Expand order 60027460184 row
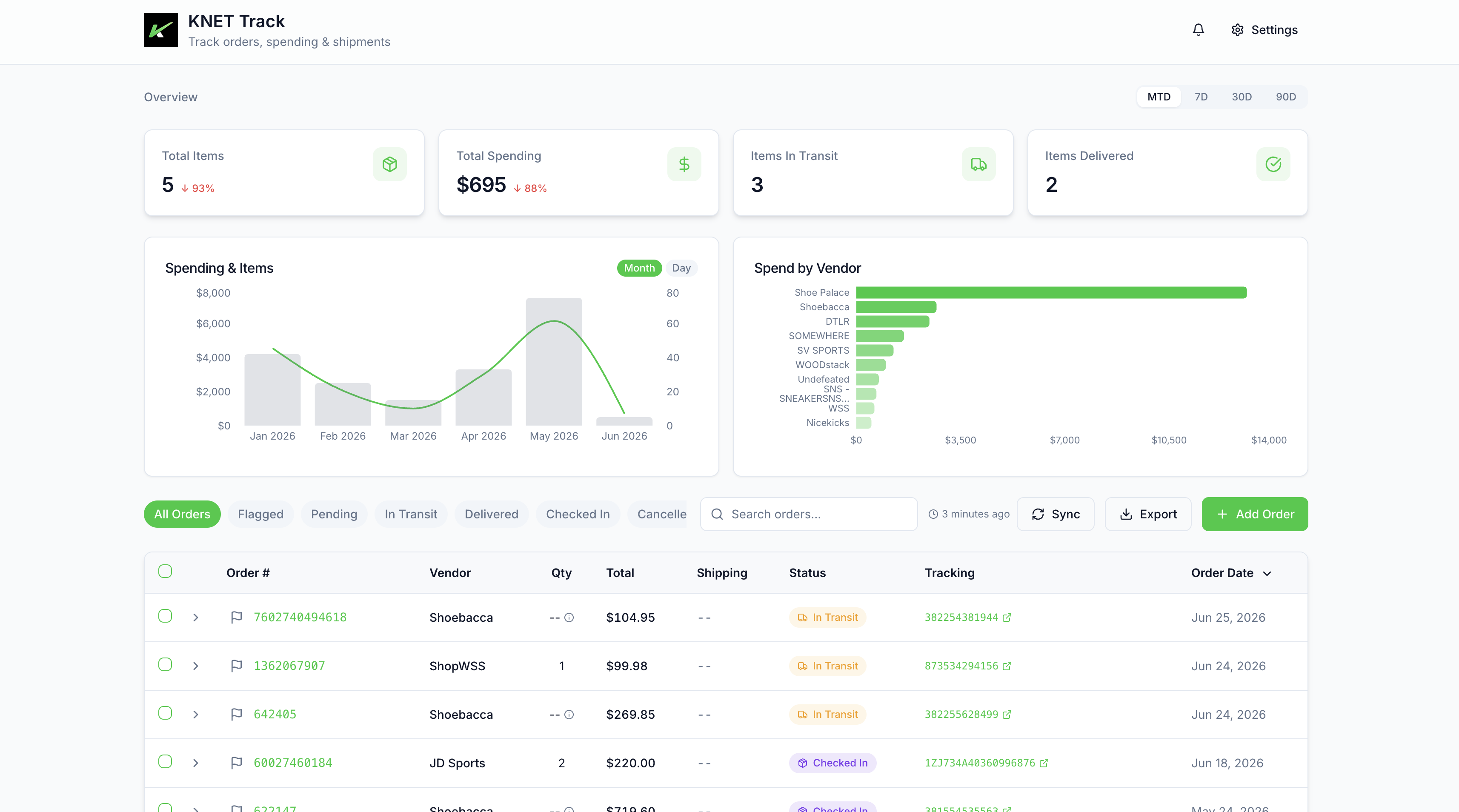The width and height of the screenshot is (1459, 812). tap(195, 763)
